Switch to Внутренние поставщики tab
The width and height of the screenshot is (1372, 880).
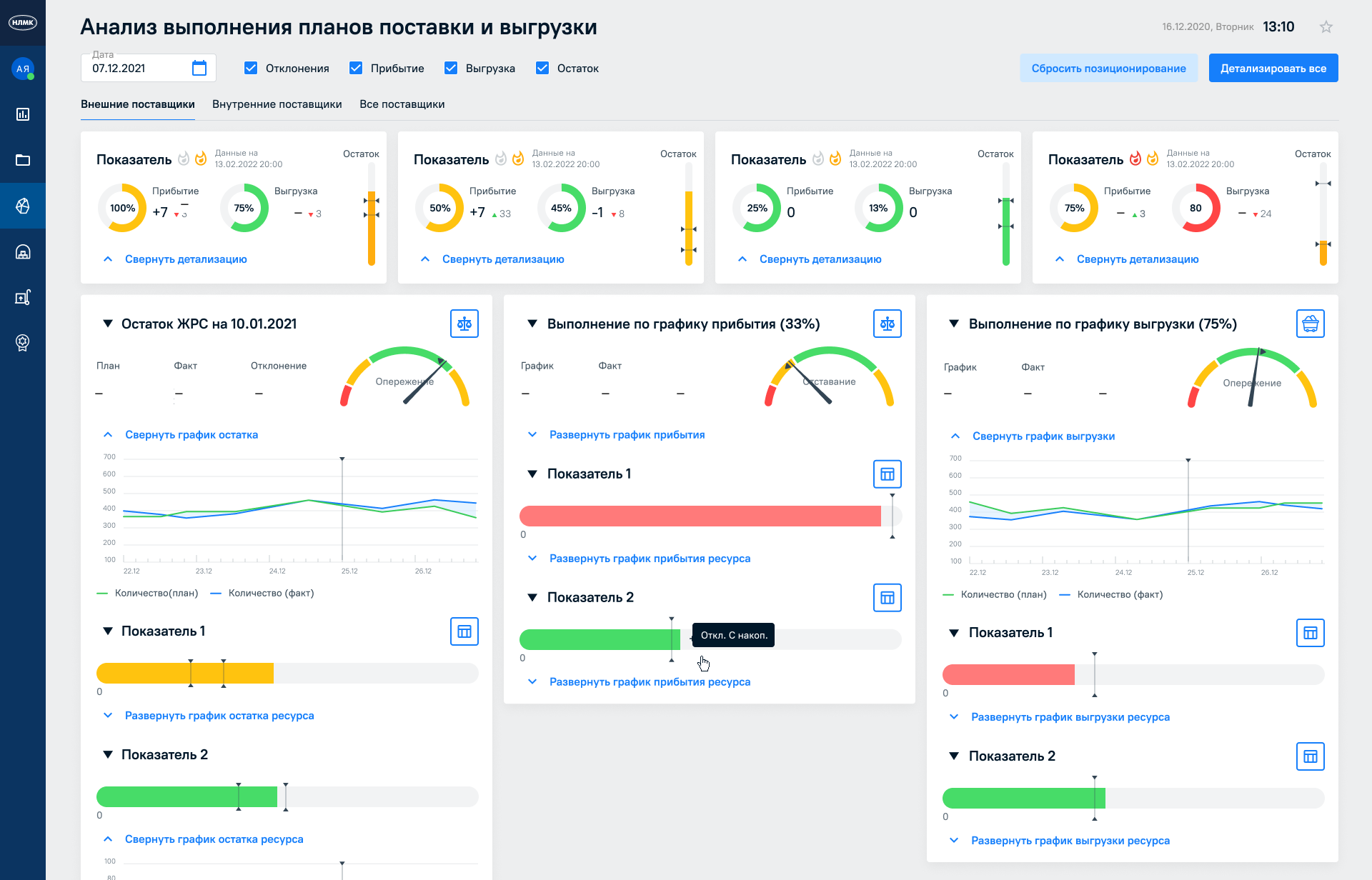tap(277, 104)
